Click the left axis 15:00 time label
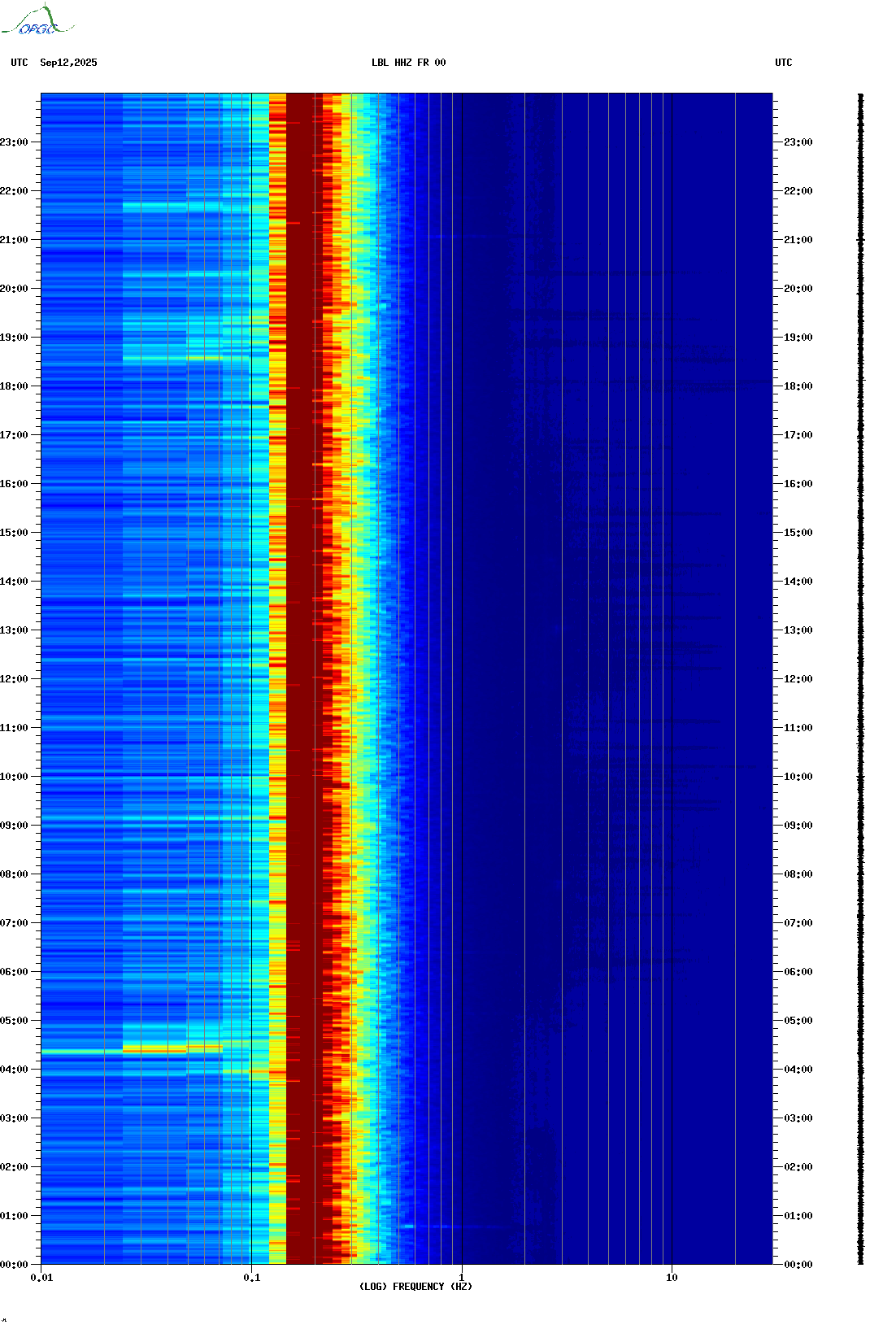The width and height of the screenshot is (896, 1329). (14, 533)
